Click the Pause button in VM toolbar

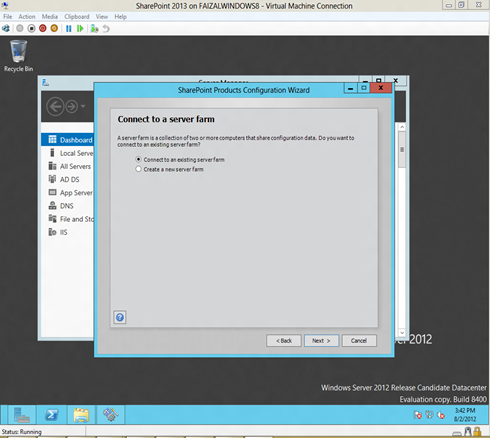point(69,29)
